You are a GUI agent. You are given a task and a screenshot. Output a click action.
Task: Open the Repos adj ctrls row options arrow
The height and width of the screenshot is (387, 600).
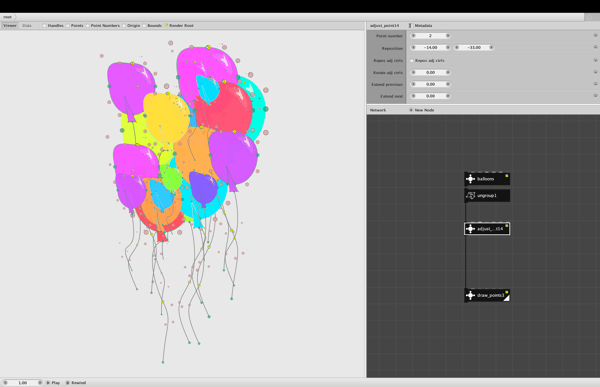[x=595, y=60]
